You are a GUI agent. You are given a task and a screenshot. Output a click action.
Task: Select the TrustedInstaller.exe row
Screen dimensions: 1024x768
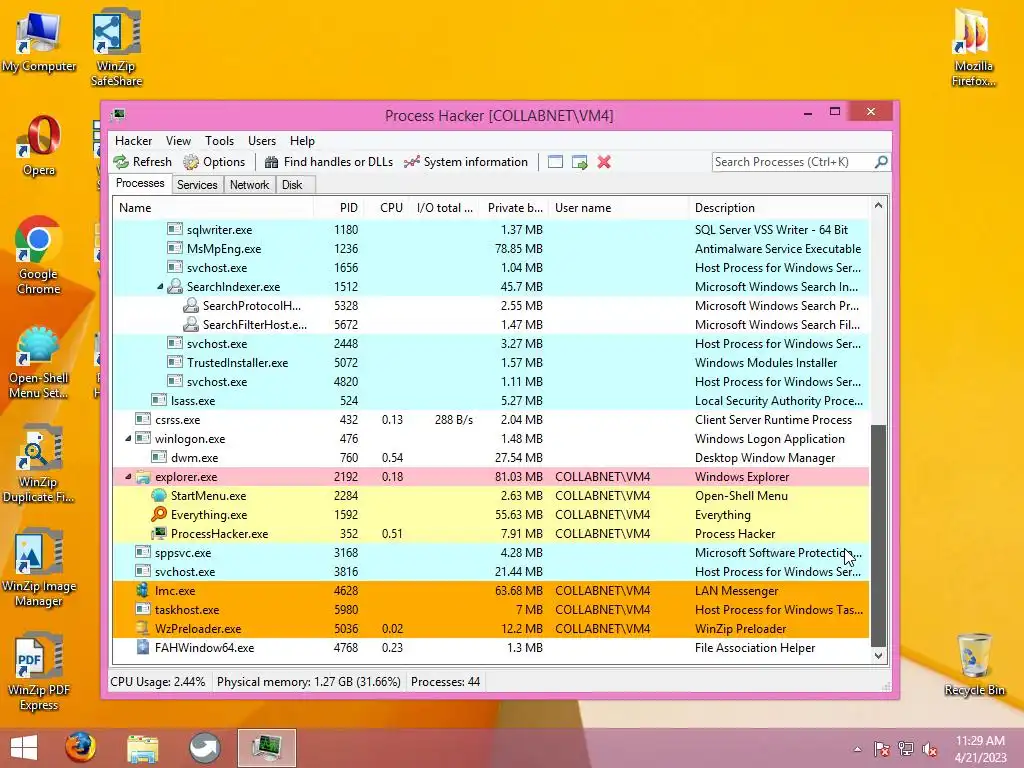coord(490,362)
